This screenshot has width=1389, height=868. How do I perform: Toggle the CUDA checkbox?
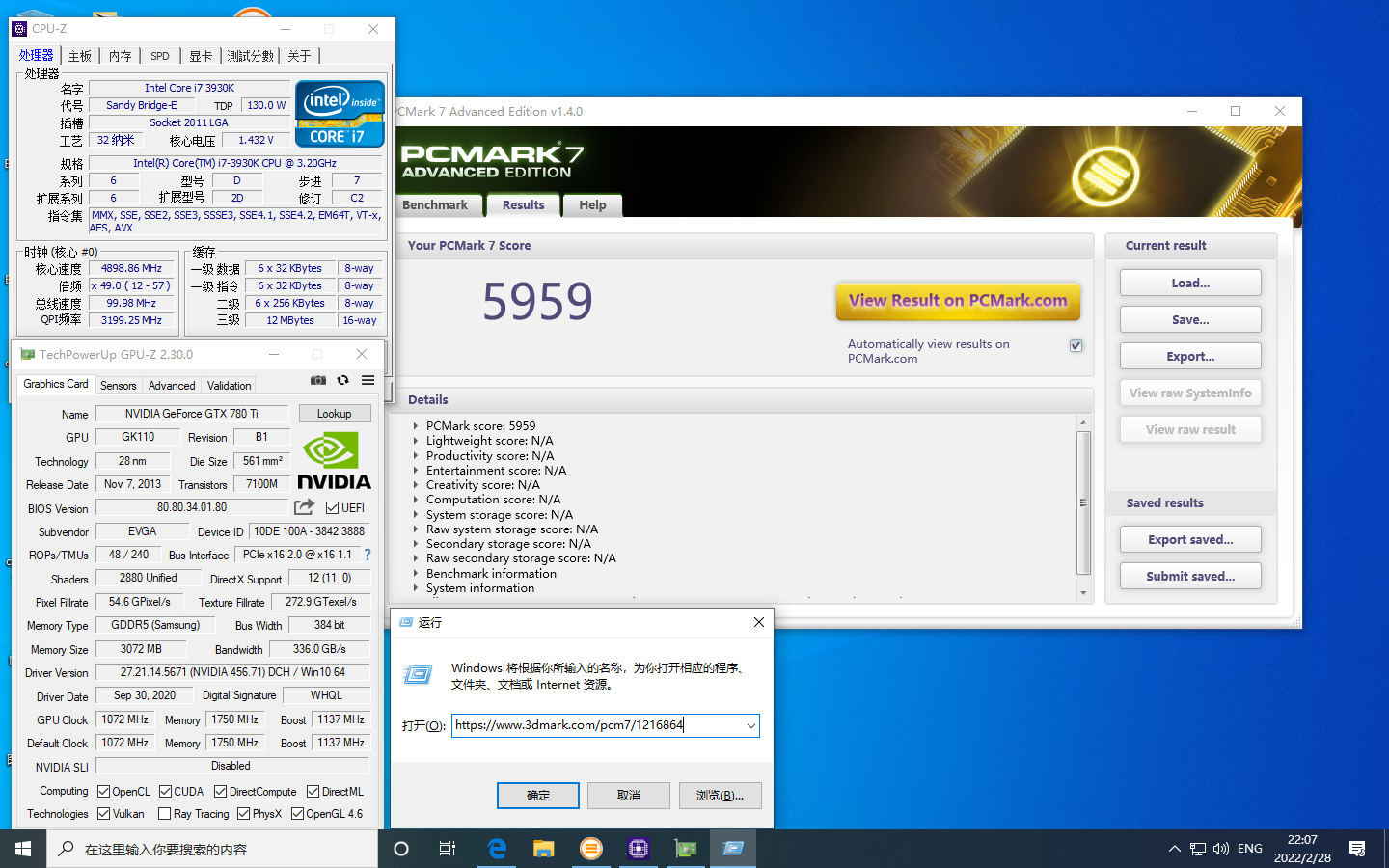pos(165,792)
